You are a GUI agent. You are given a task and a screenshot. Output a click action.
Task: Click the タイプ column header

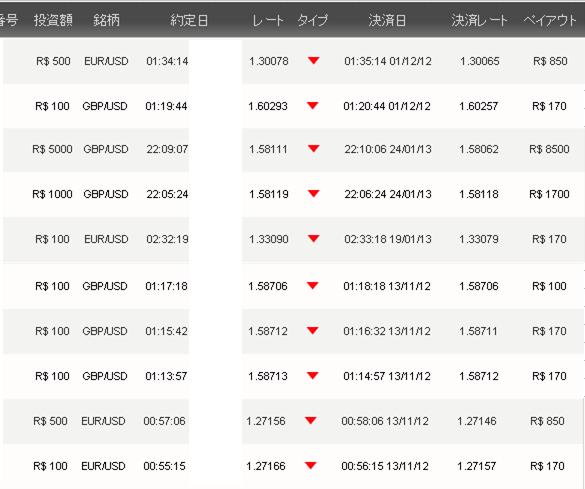click(x=313, y=20)
